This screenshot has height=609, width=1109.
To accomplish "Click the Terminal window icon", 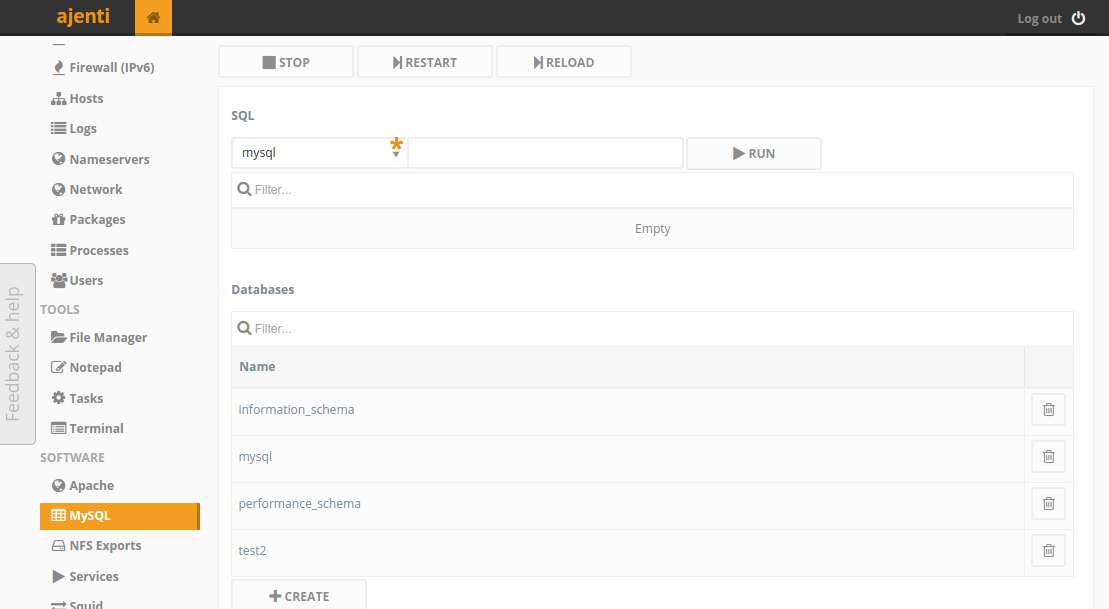I will coord(59,428).
